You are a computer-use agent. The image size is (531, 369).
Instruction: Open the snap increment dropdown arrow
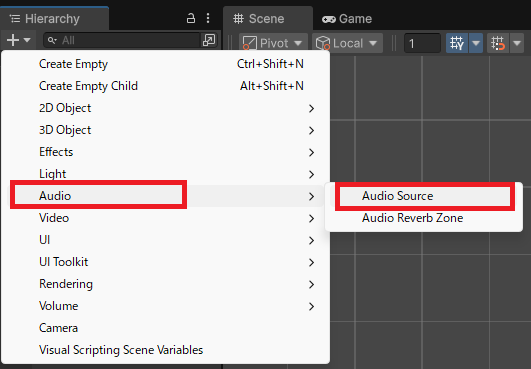click(x=517, y=43)
